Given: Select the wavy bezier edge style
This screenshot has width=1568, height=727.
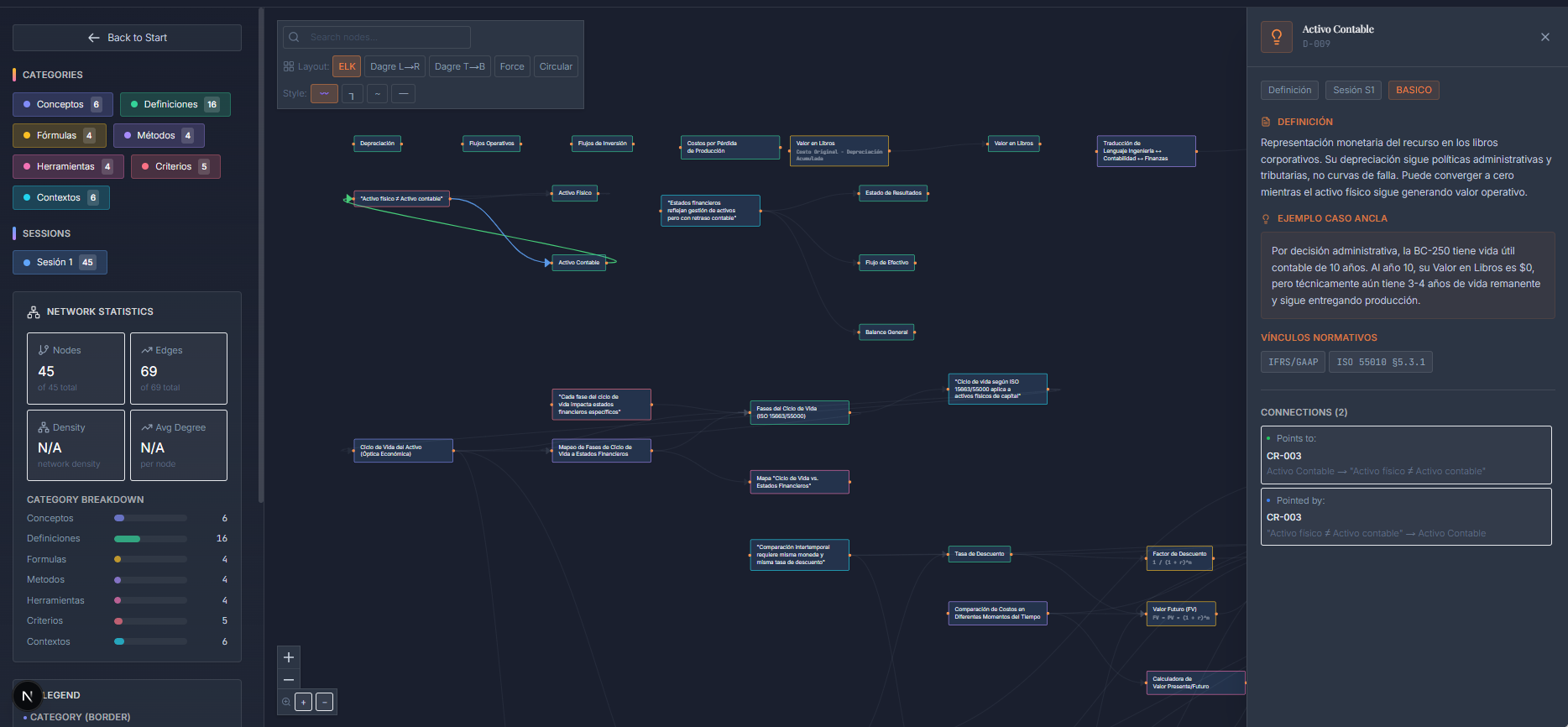Looking at the screenshot, I should [x=324, y=93].
